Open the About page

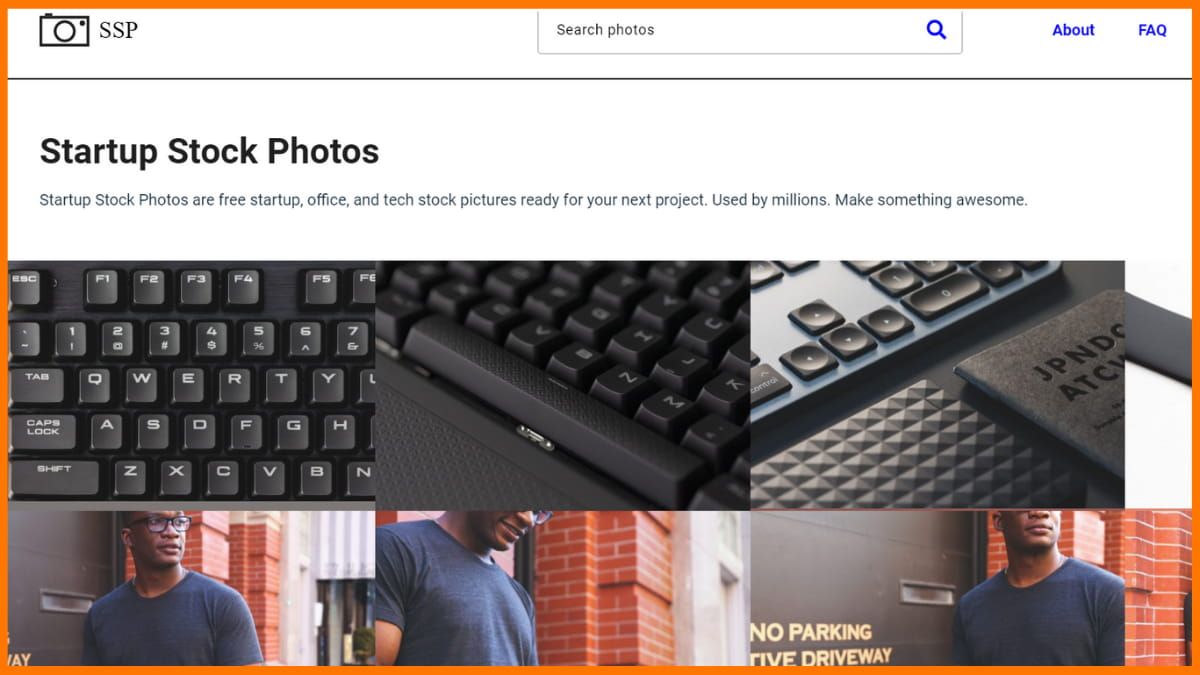point(1073,30)
